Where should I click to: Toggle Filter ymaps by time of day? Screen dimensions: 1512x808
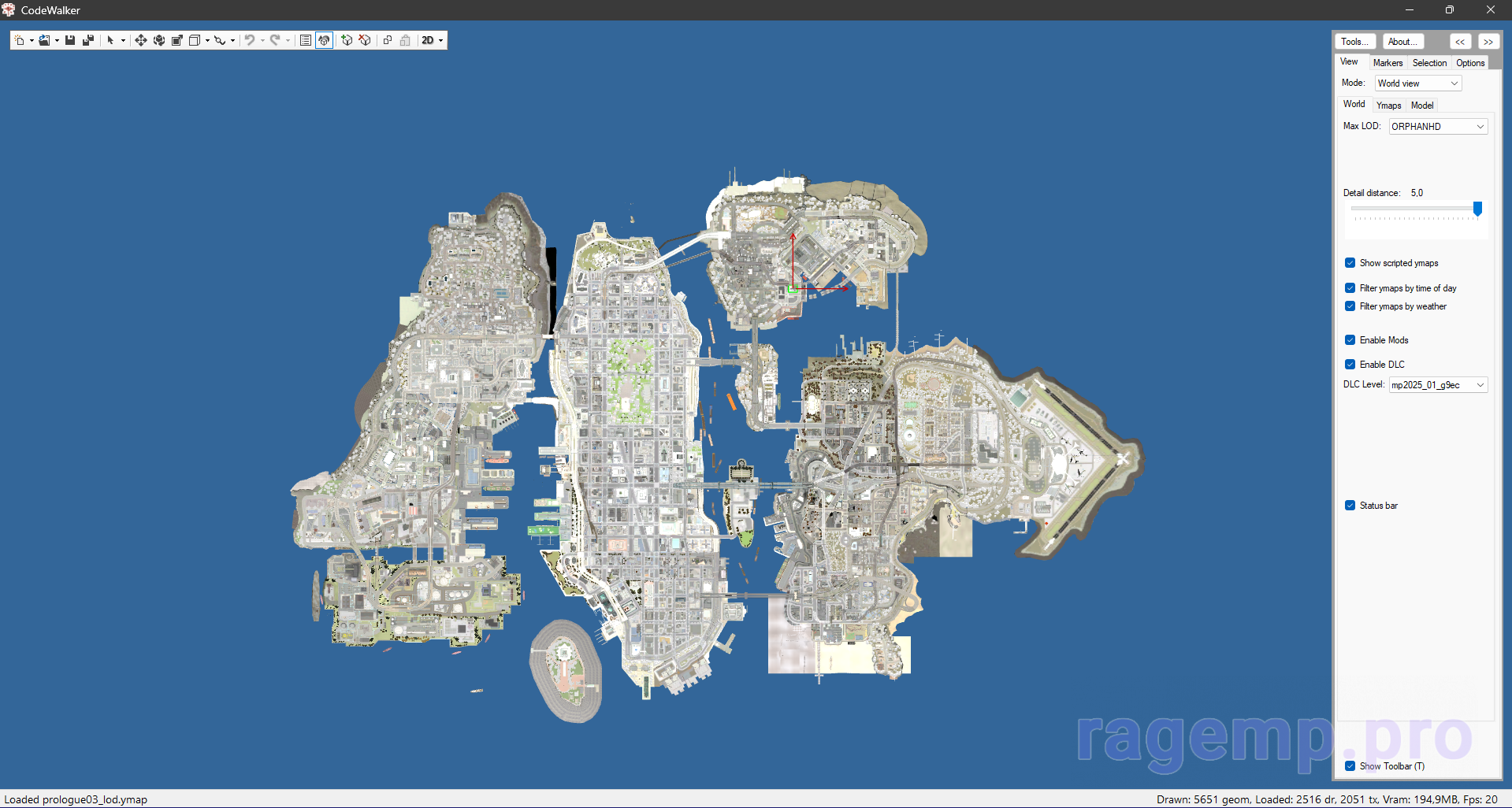[1401, 288]
